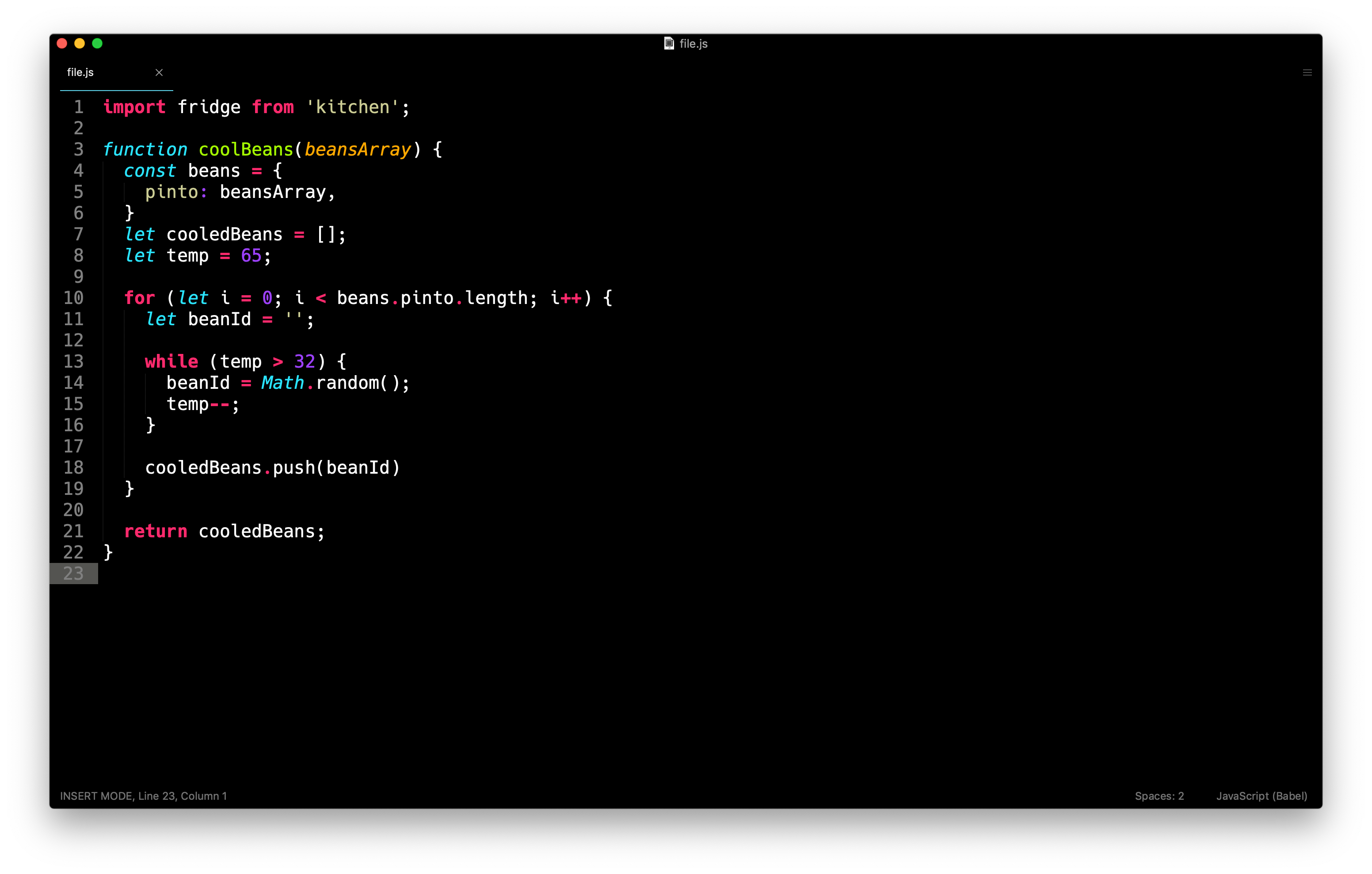Click the return keyword on line 21
This screenshot has height=874, width=1372.
(156, 531)
